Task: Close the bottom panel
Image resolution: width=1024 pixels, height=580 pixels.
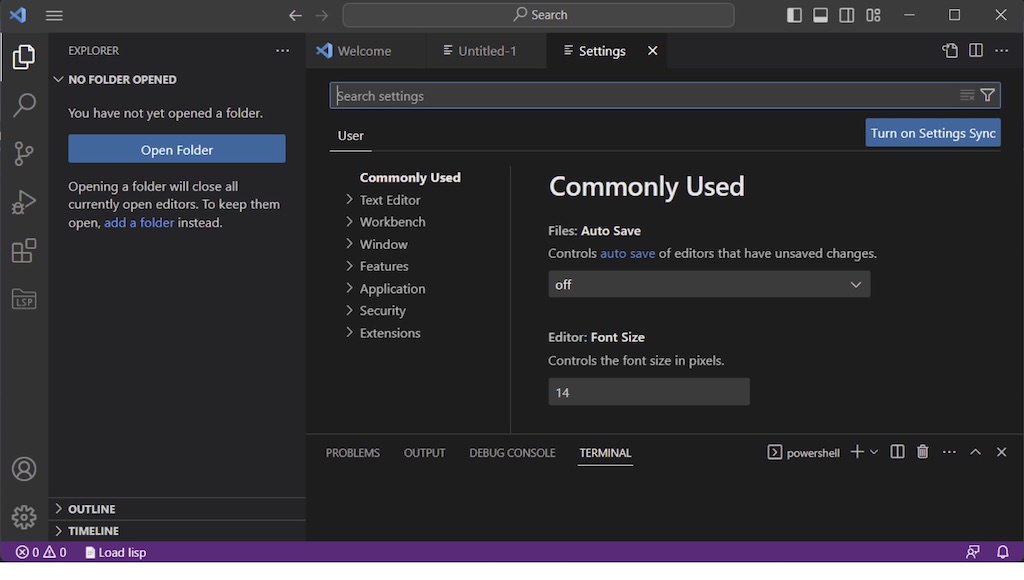Action: 1001,452
